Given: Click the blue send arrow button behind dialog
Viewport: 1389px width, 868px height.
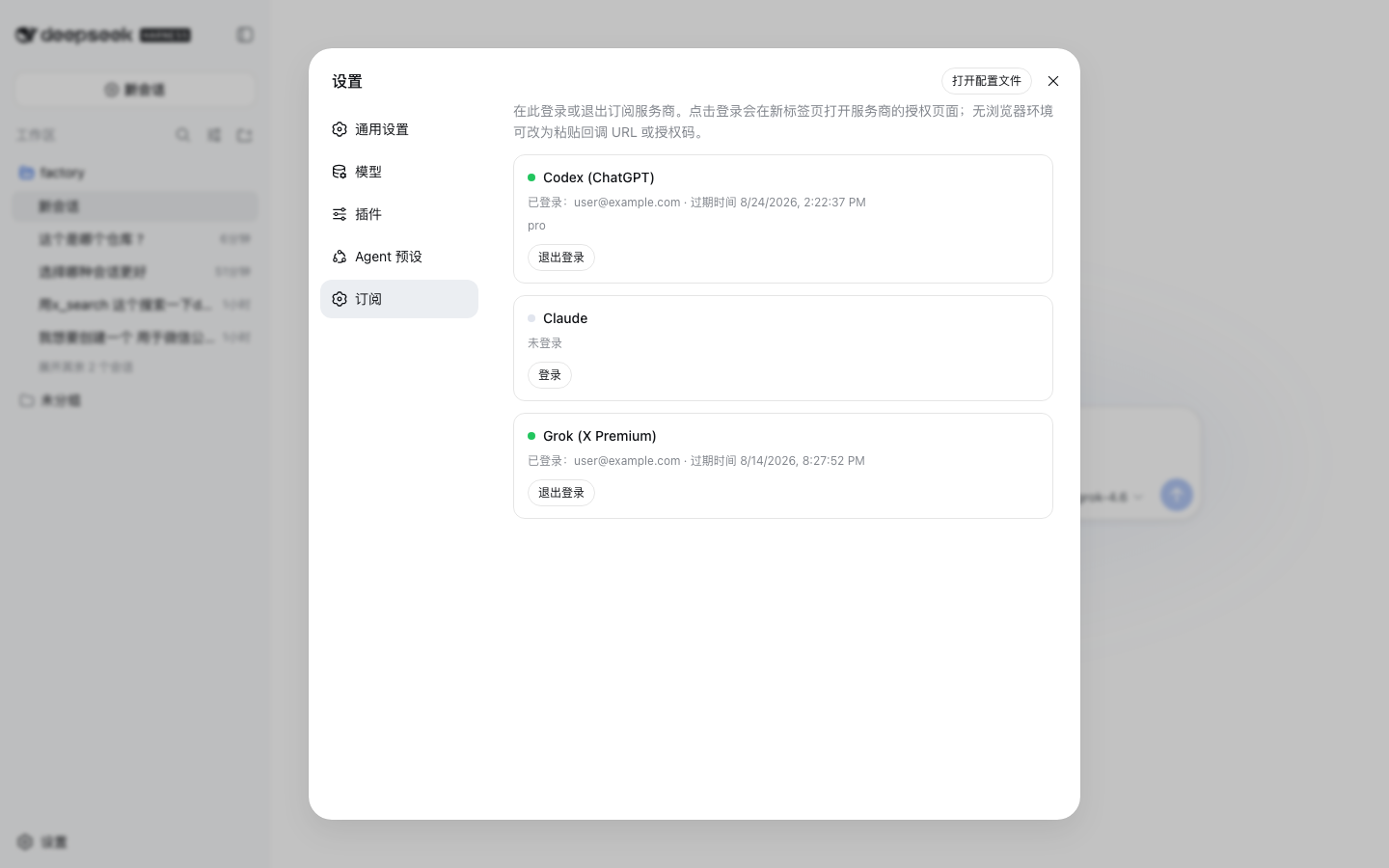Looking at the screenshot, I should (1176, 496).
